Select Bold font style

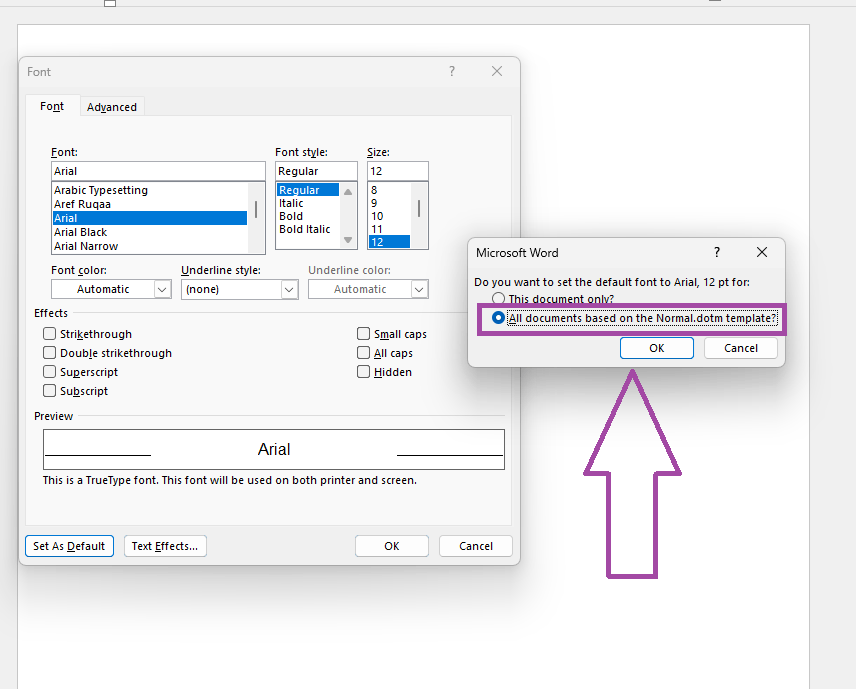click(308, 216)
